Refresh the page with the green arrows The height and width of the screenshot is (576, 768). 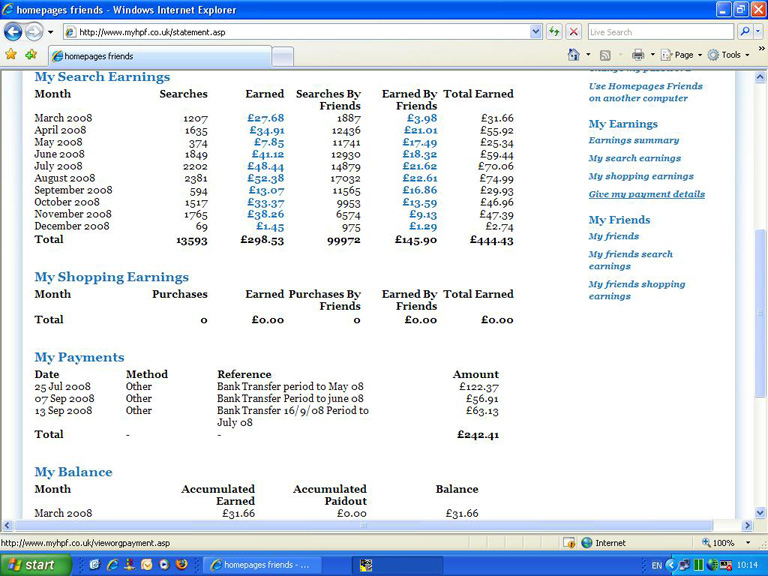554,32
